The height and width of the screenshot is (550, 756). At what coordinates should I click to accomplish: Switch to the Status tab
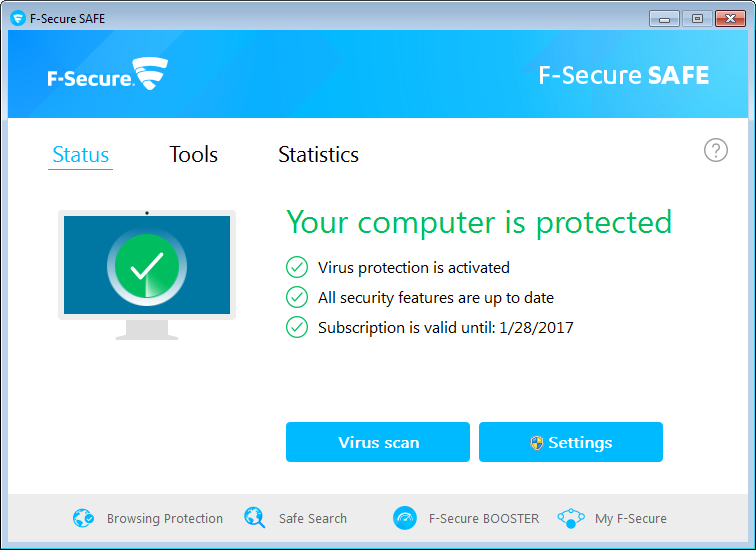click(80, 155)
